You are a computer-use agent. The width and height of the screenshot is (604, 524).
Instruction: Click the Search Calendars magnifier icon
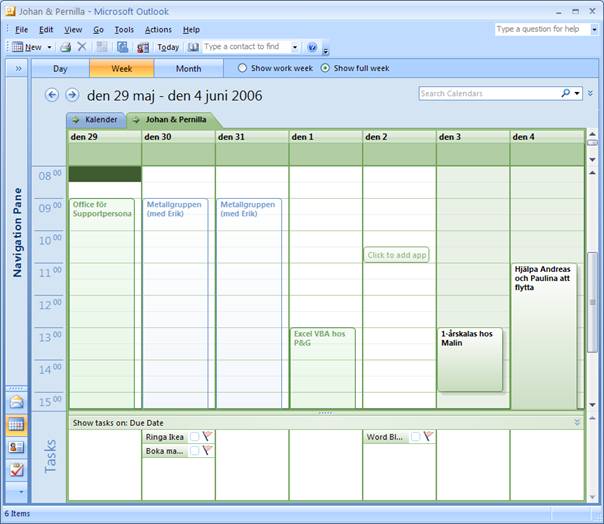pos(565,93)
